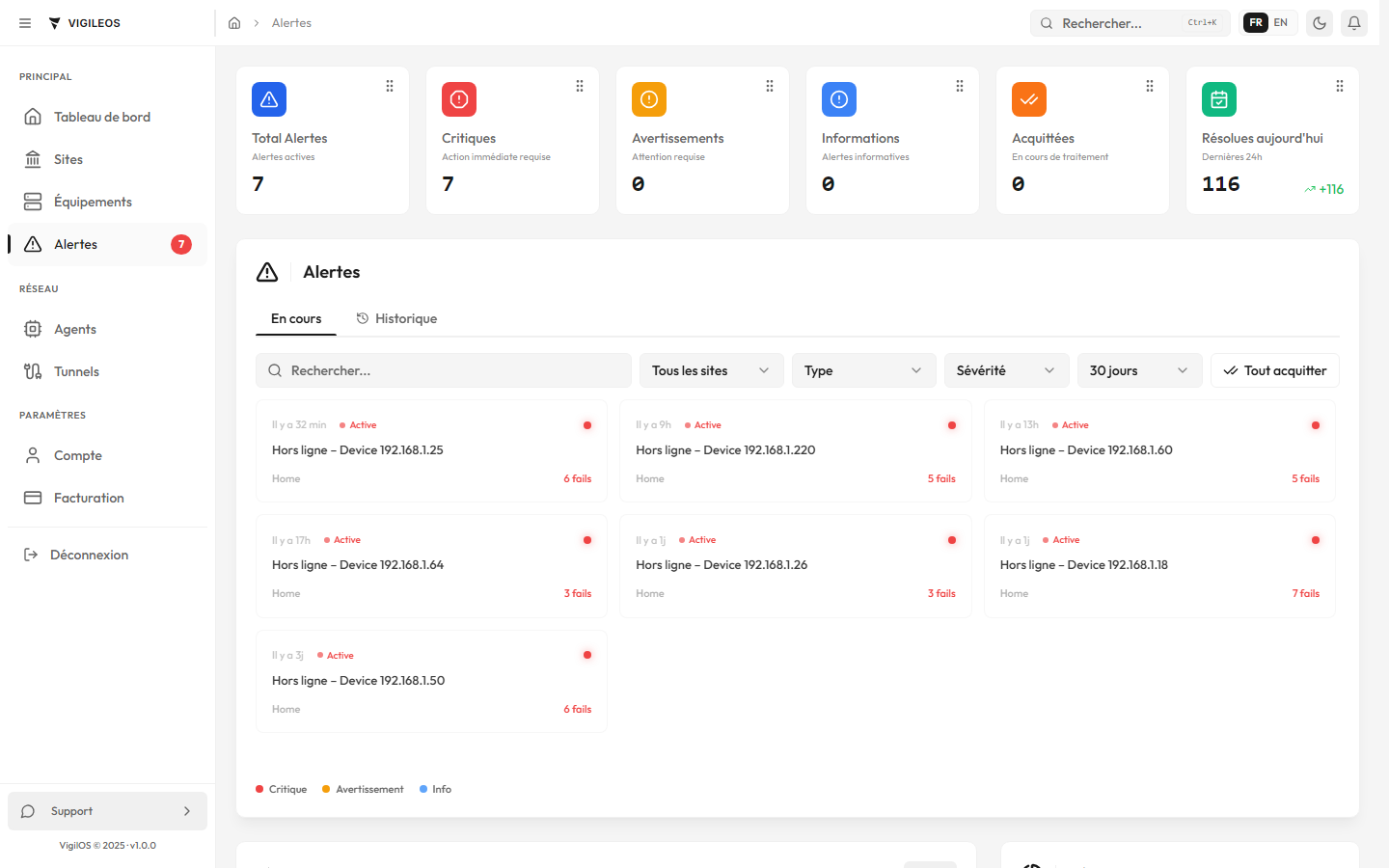Click the red 7 badge on Alertes
The width and height of the screenshot is (1389, 868).
(x=181, y=244)
